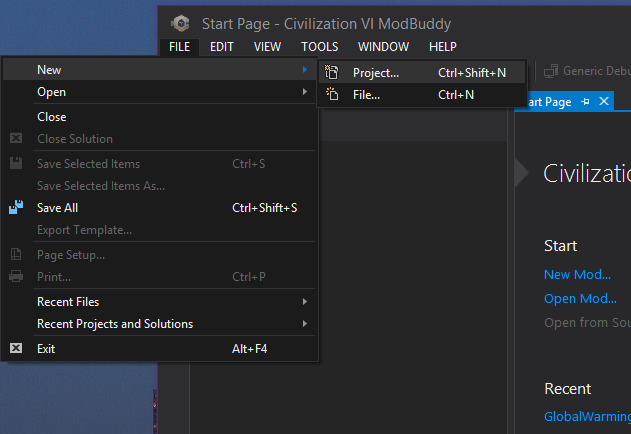Open the VIEW menu

click(267, 46)
